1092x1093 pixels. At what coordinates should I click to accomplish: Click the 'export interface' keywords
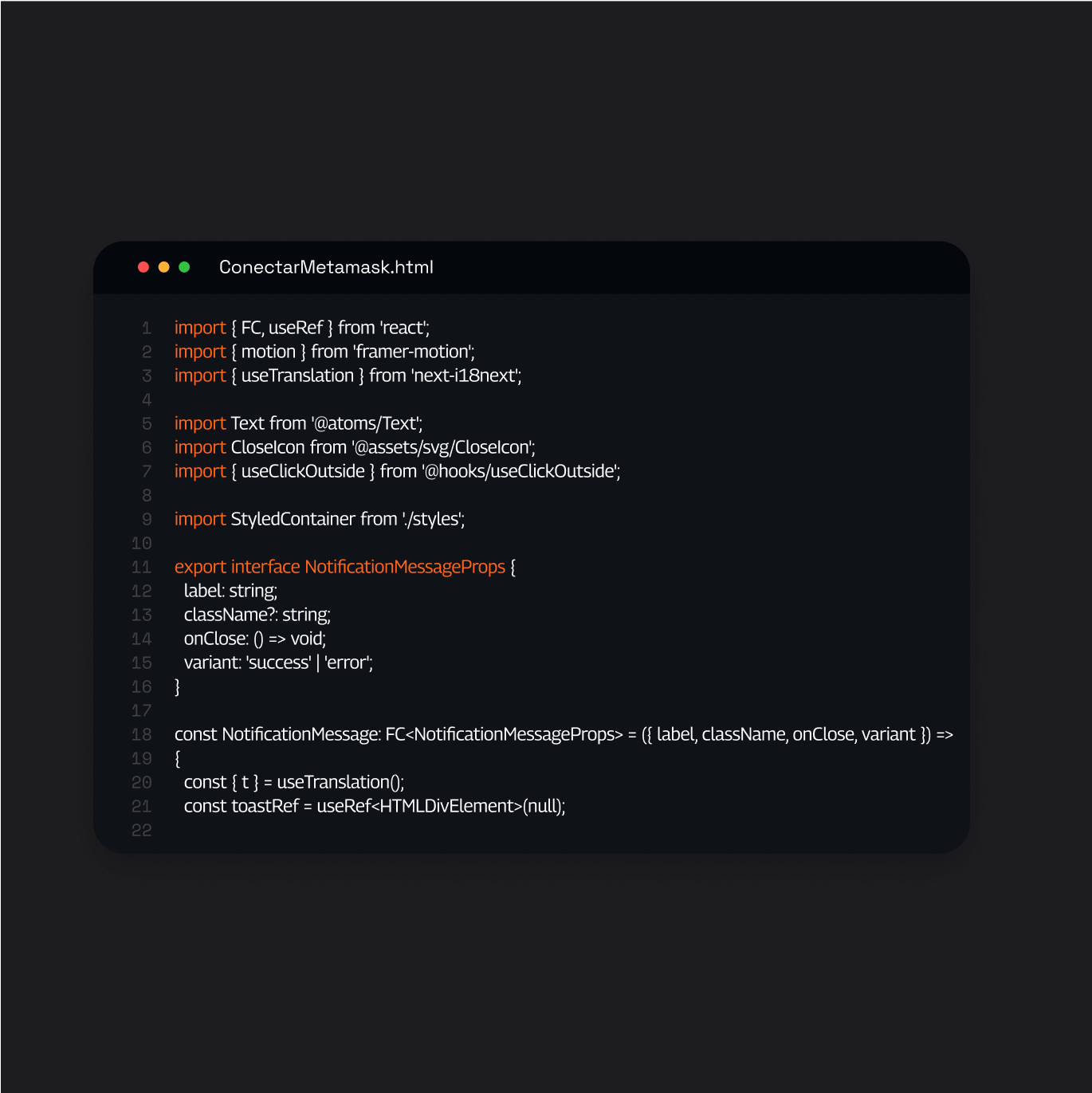(237, 567)
